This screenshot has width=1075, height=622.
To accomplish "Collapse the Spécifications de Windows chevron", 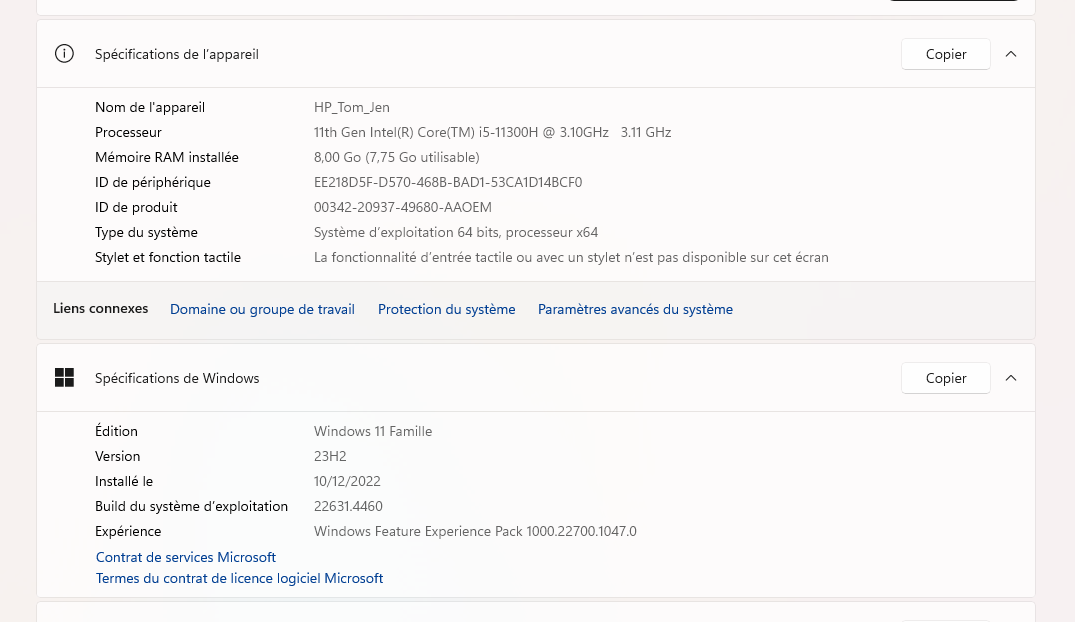I will [1011, 378].
